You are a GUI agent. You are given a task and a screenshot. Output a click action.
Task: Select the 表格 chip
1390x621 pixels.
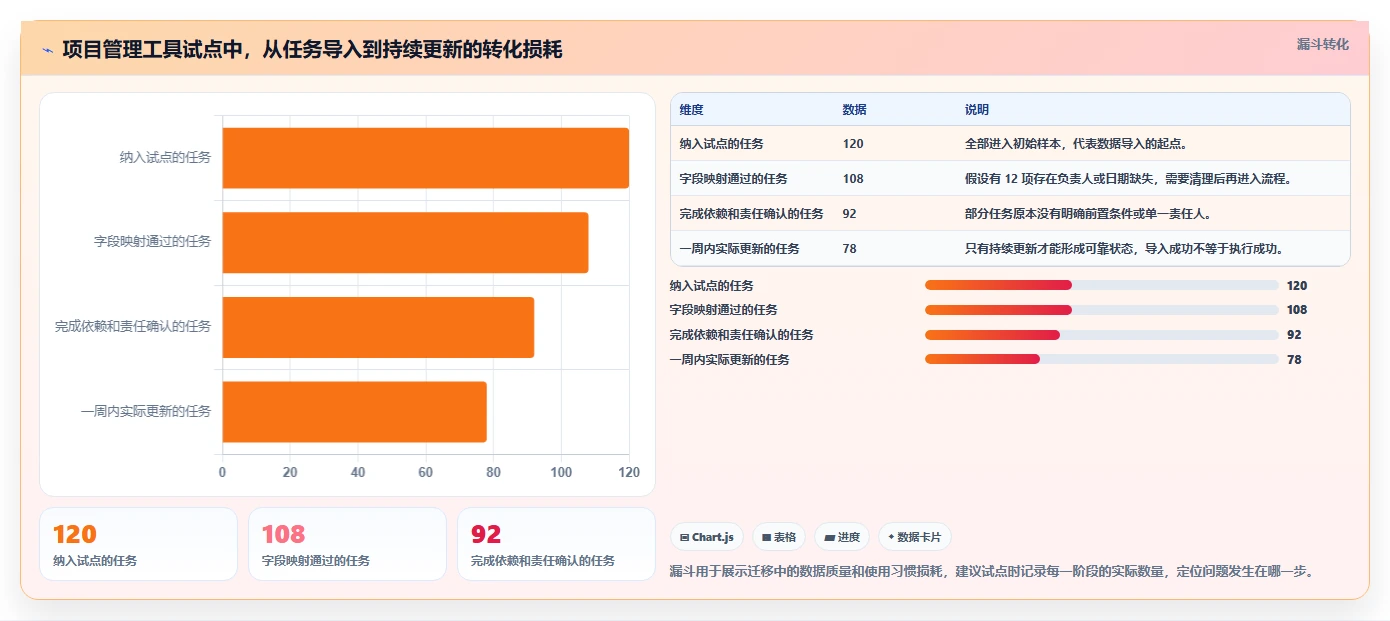click(779, 537)
